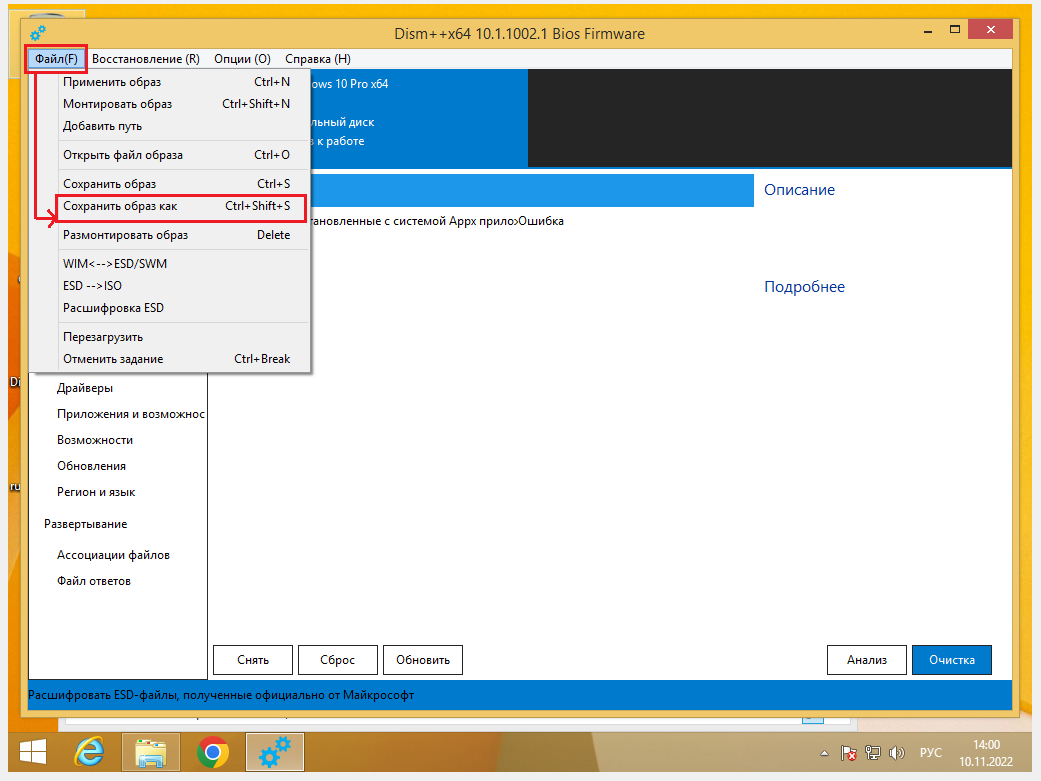
Task: Show hidden tray icons arrow
Action: pos(824,753)
